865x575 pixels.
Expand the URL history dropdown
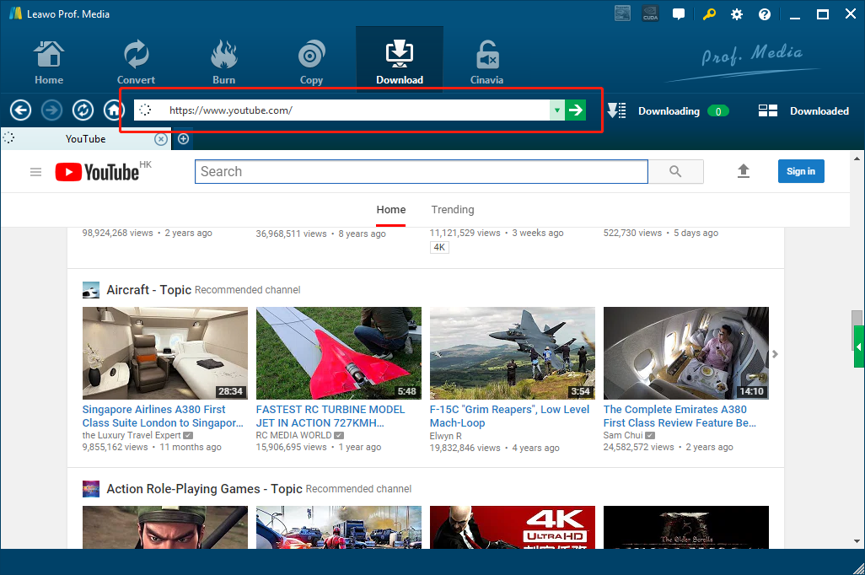tap(557, 110)
